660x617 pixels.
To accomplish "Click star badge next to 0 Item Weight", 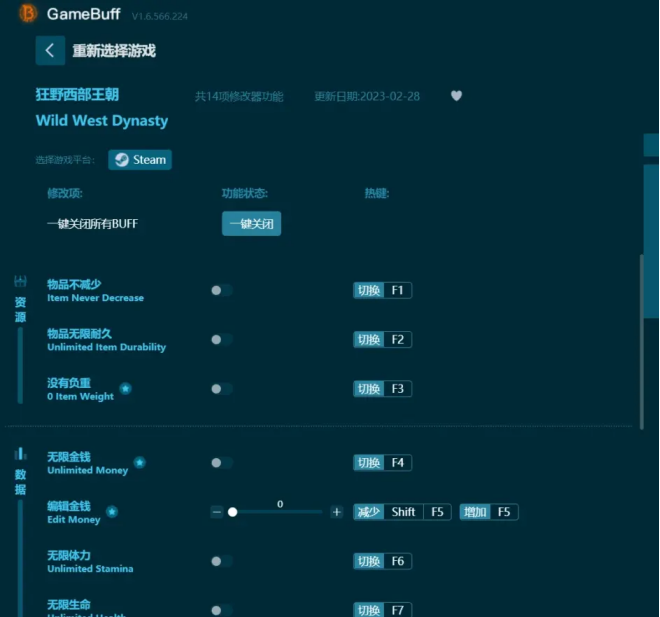I will pos(126,388).
